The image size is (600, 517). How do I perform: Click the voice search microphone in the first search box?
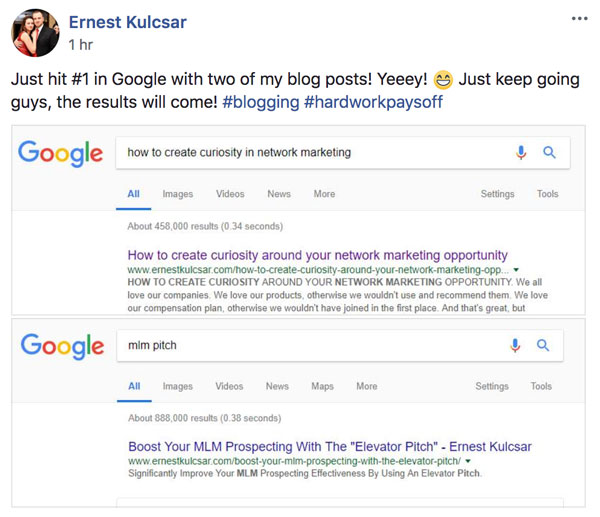tap(520, 152)
